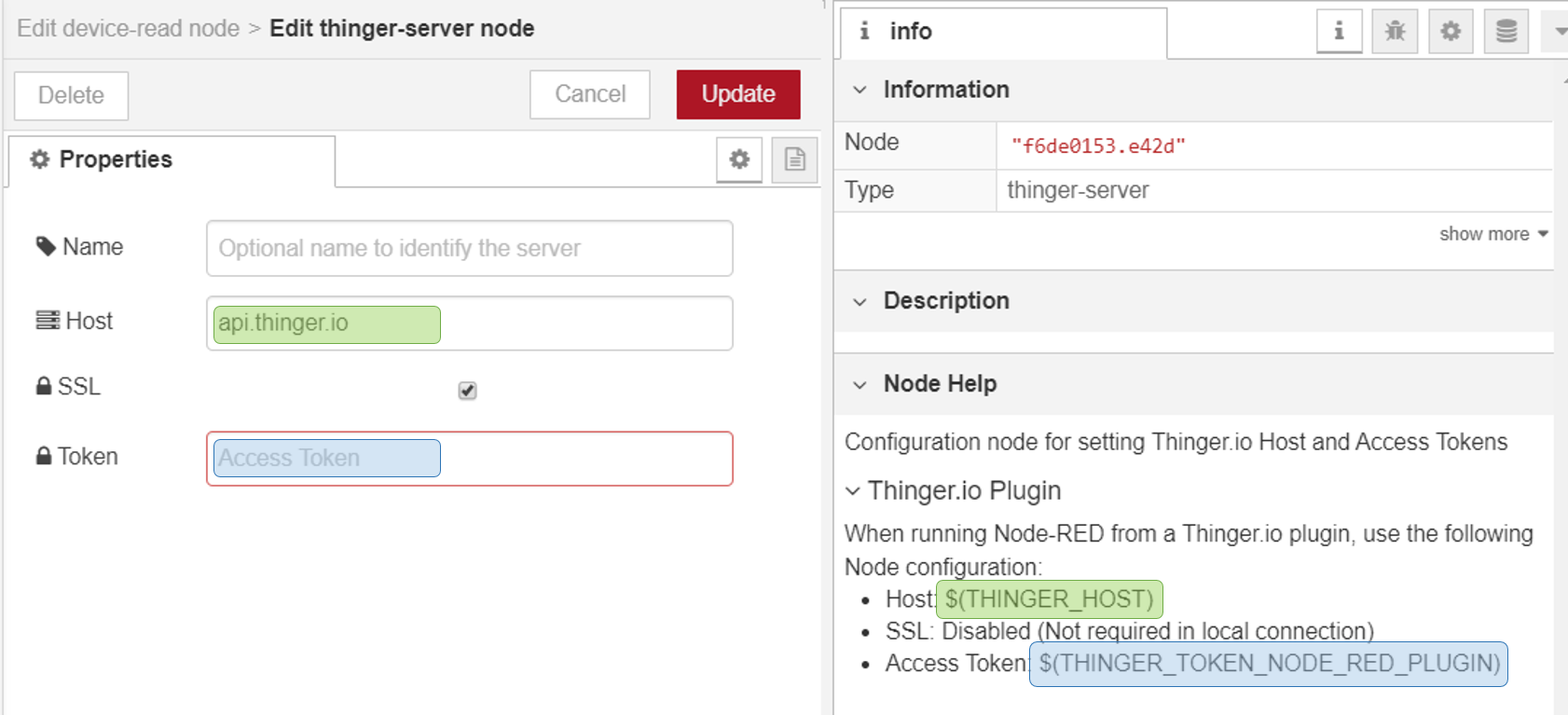The height and width of the screenshot is (715, 1568).
Task: Open configuration nodes gear icon in sidebar
Action: pyautogui.click(x=1451, y=32)
